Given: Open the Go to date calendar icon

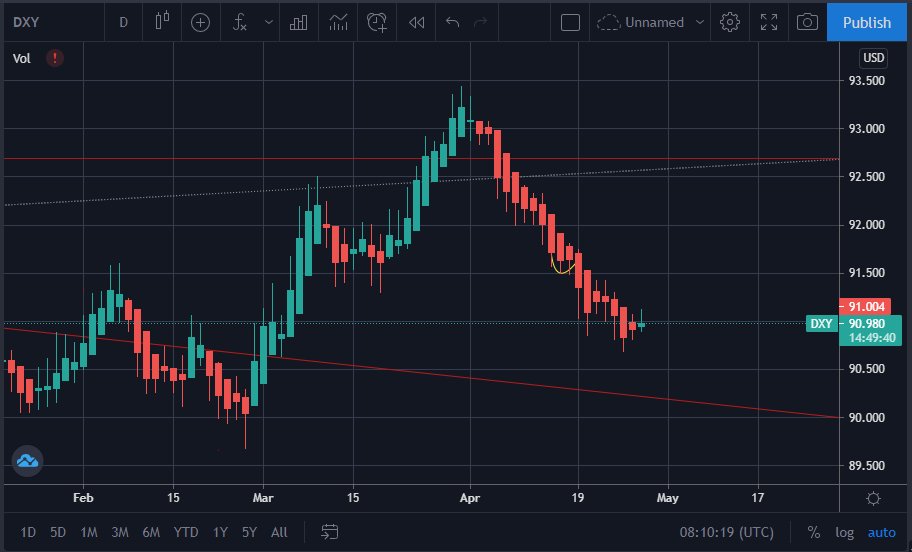Looking at the screenshot, I should (x=330, y=532).
